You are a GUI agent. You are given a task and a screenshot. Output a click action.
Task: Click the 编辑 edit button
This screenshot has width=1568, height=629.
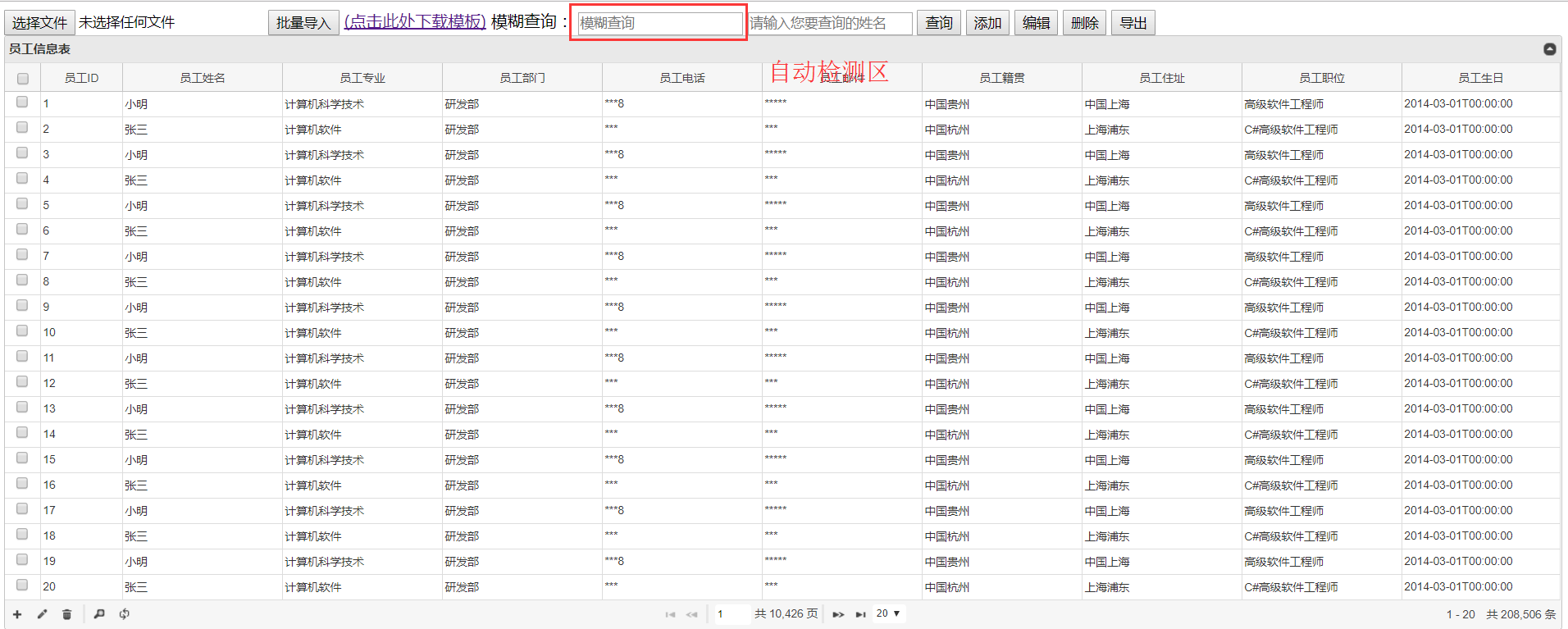[1036, 23]
